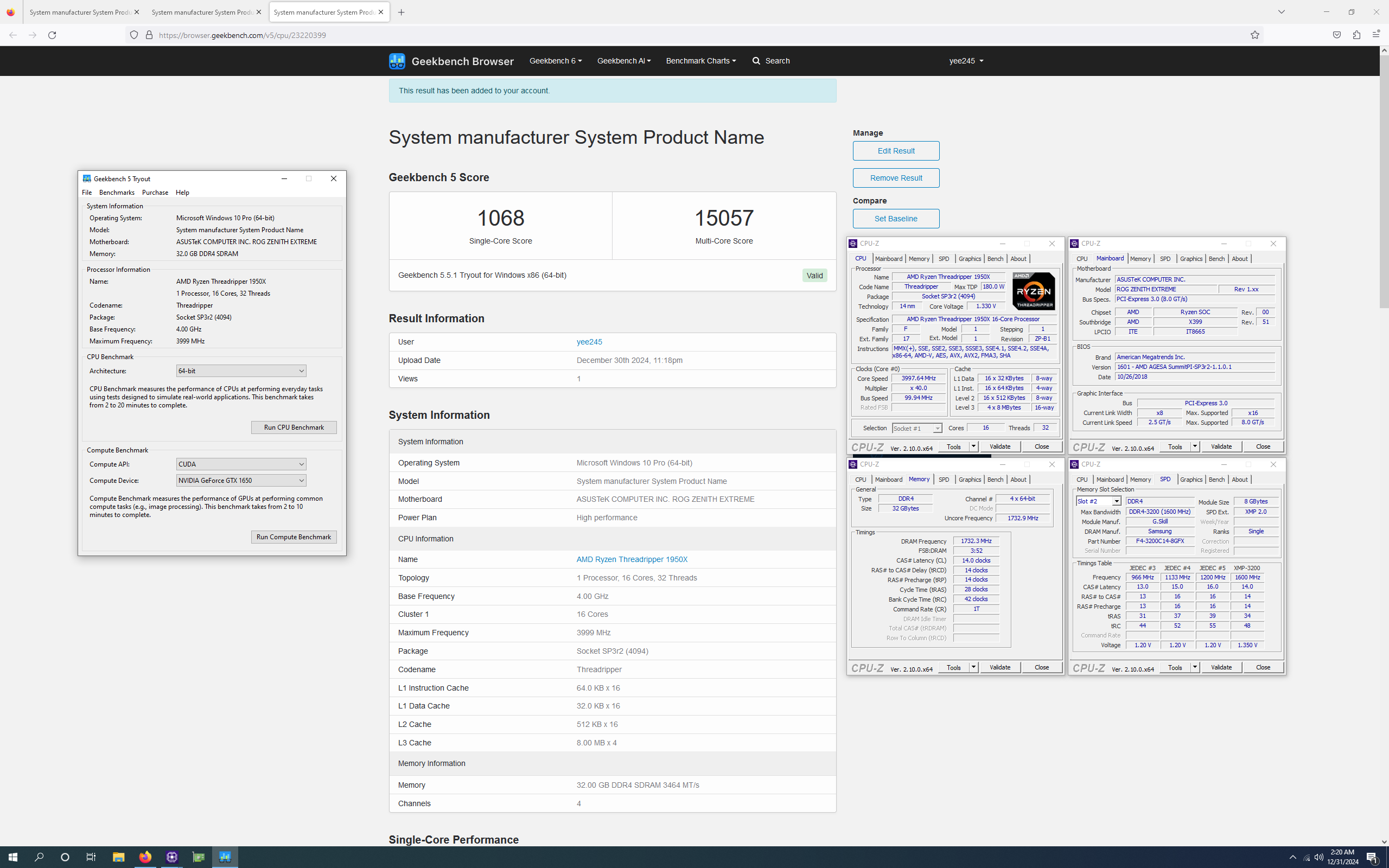The height and width of the screenshot is (868, 1389).
Task: Open the yee245 user link
Action: (589, 342)
